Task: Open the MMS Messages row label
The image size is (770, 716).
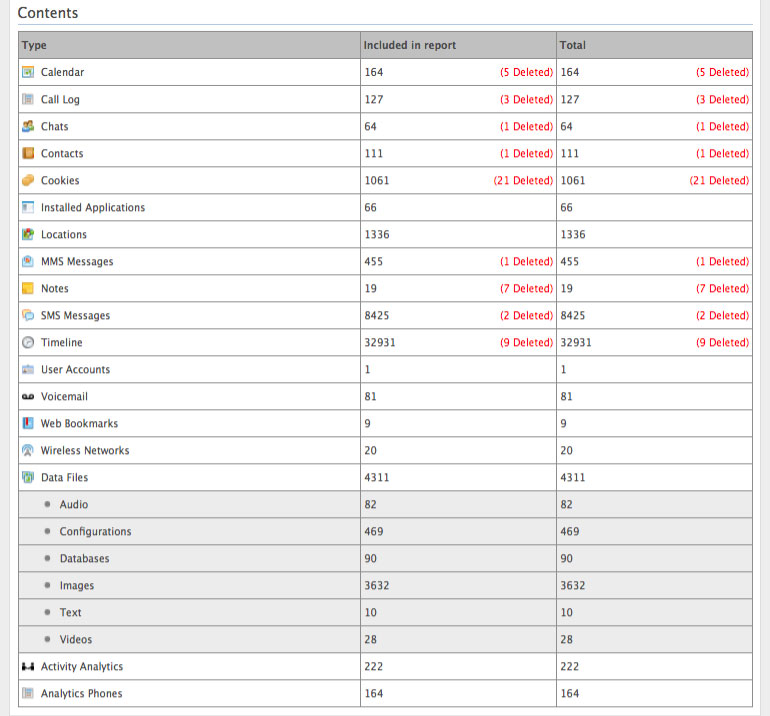Action: [x=77, y=262]
